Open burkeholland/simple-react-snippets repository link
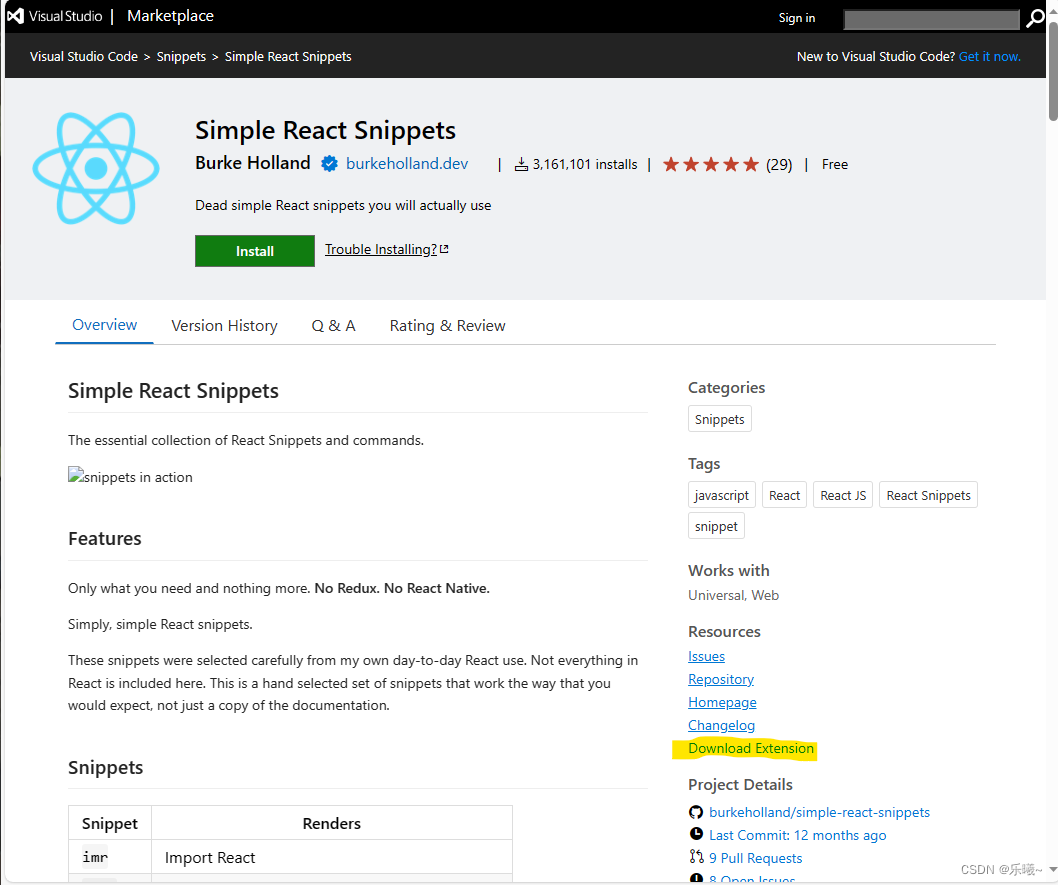The height and width of the screenshot is (885, 1058). (x=819, y=812)
